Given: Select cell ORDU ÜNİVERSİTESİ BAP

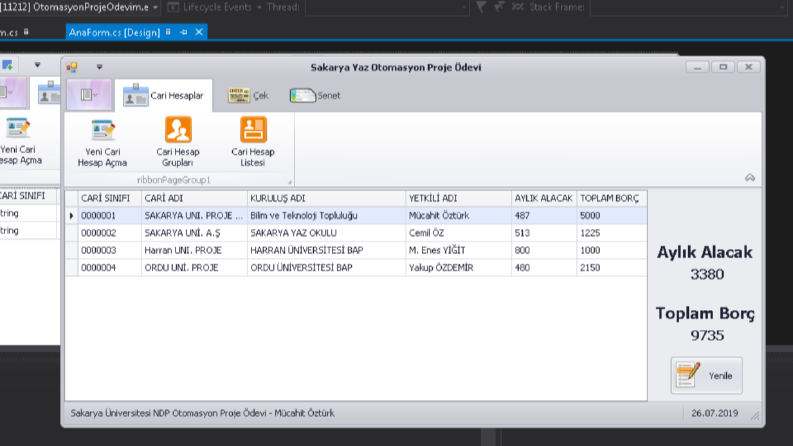Looking at the screenshot, I should pyautogui.click(x=326, y=267).
